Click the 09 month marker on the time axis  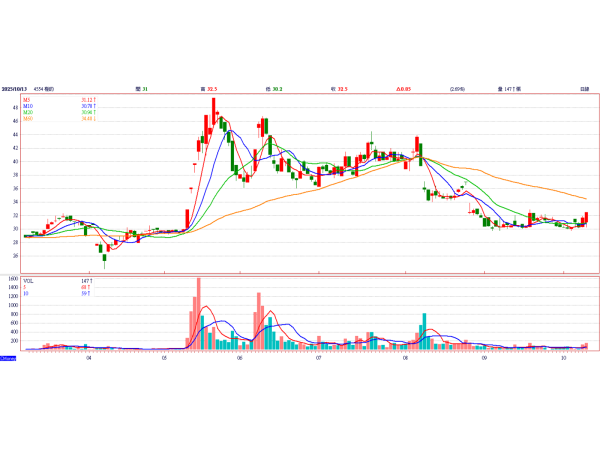pyautogui.click(x=484, y=358)
